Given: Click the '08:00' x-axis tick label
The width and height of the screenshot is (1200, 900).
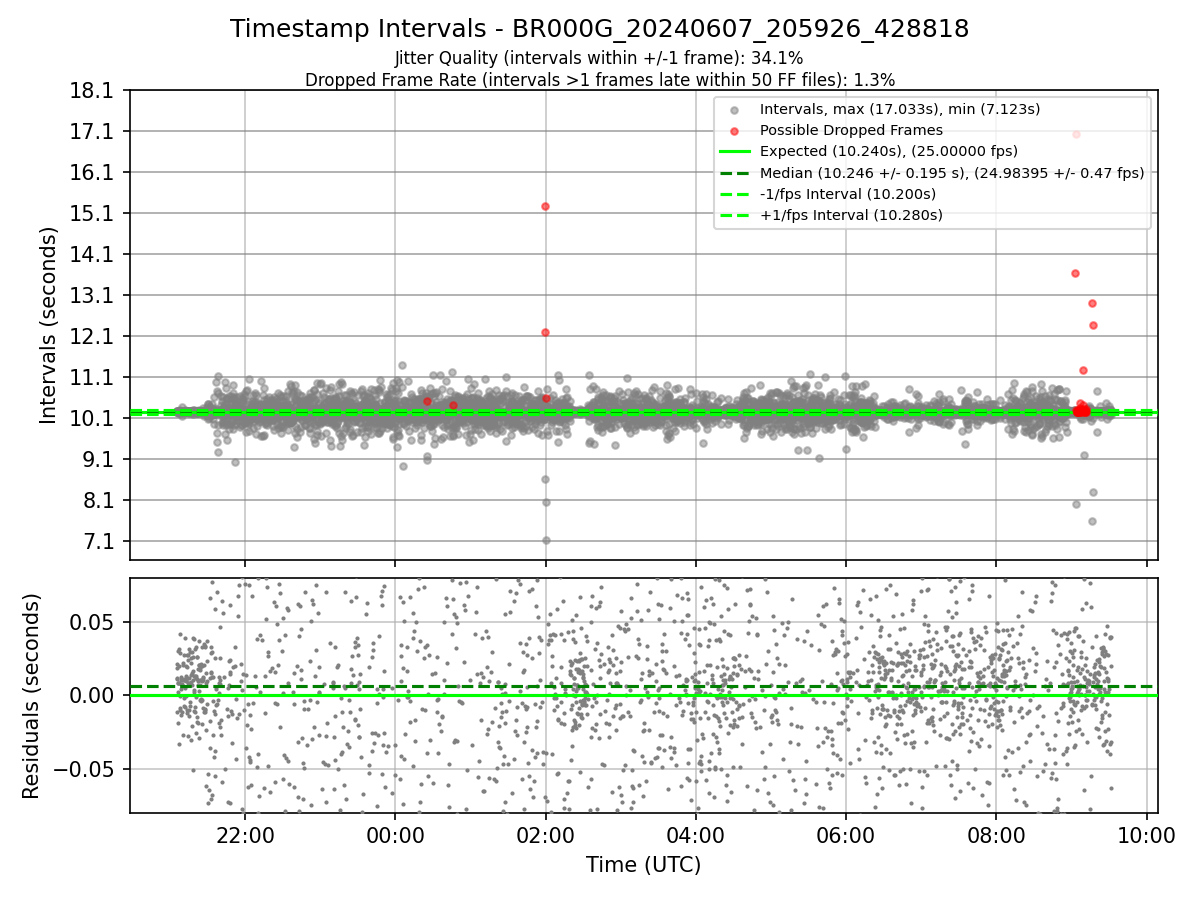Looking at the screenshot, I should (996, 836).
